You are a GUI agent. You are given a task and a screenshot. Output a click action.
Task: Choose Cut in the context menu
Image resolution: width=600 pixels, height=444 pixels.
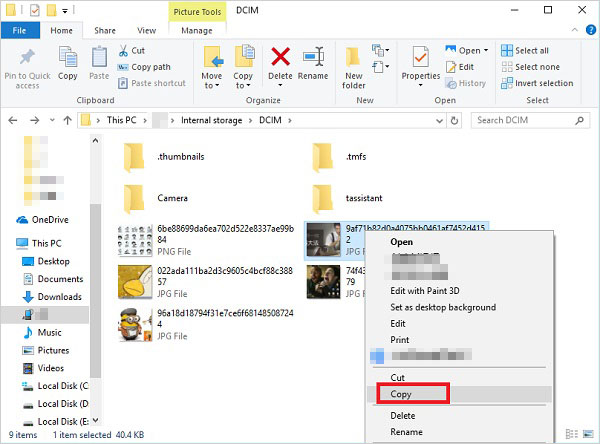pos(459,377)
